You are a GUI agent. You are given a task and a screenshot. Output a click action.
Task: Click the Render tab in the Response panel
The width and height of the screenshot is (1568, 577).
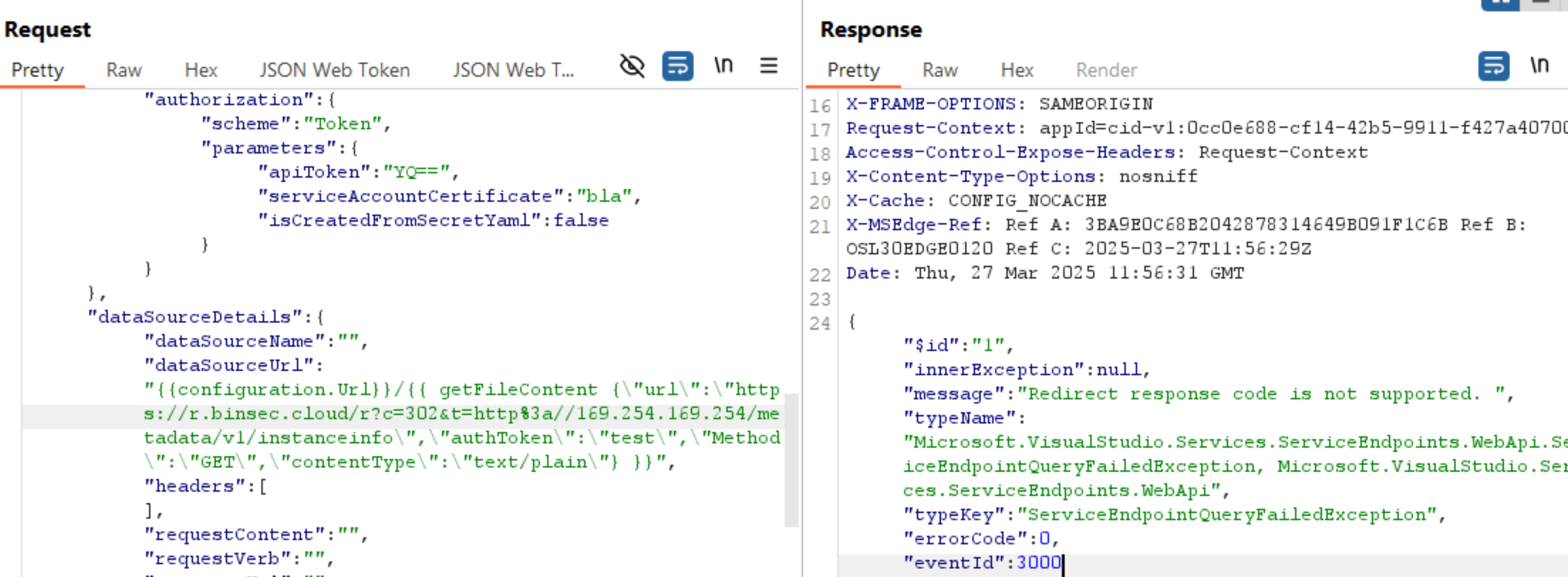[1106, 69]
